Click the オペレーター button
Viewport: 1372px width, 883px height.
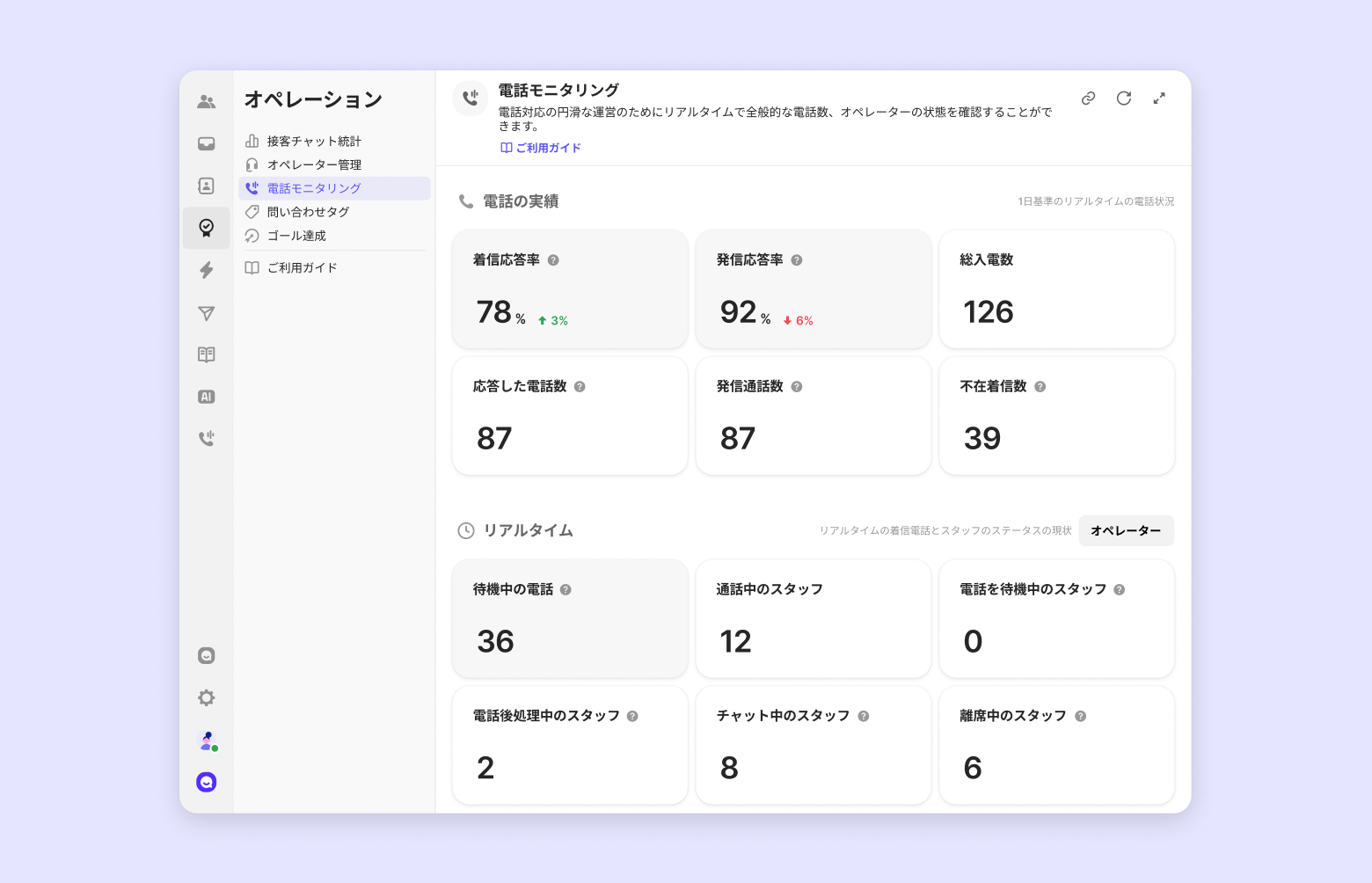(1126, 530)
